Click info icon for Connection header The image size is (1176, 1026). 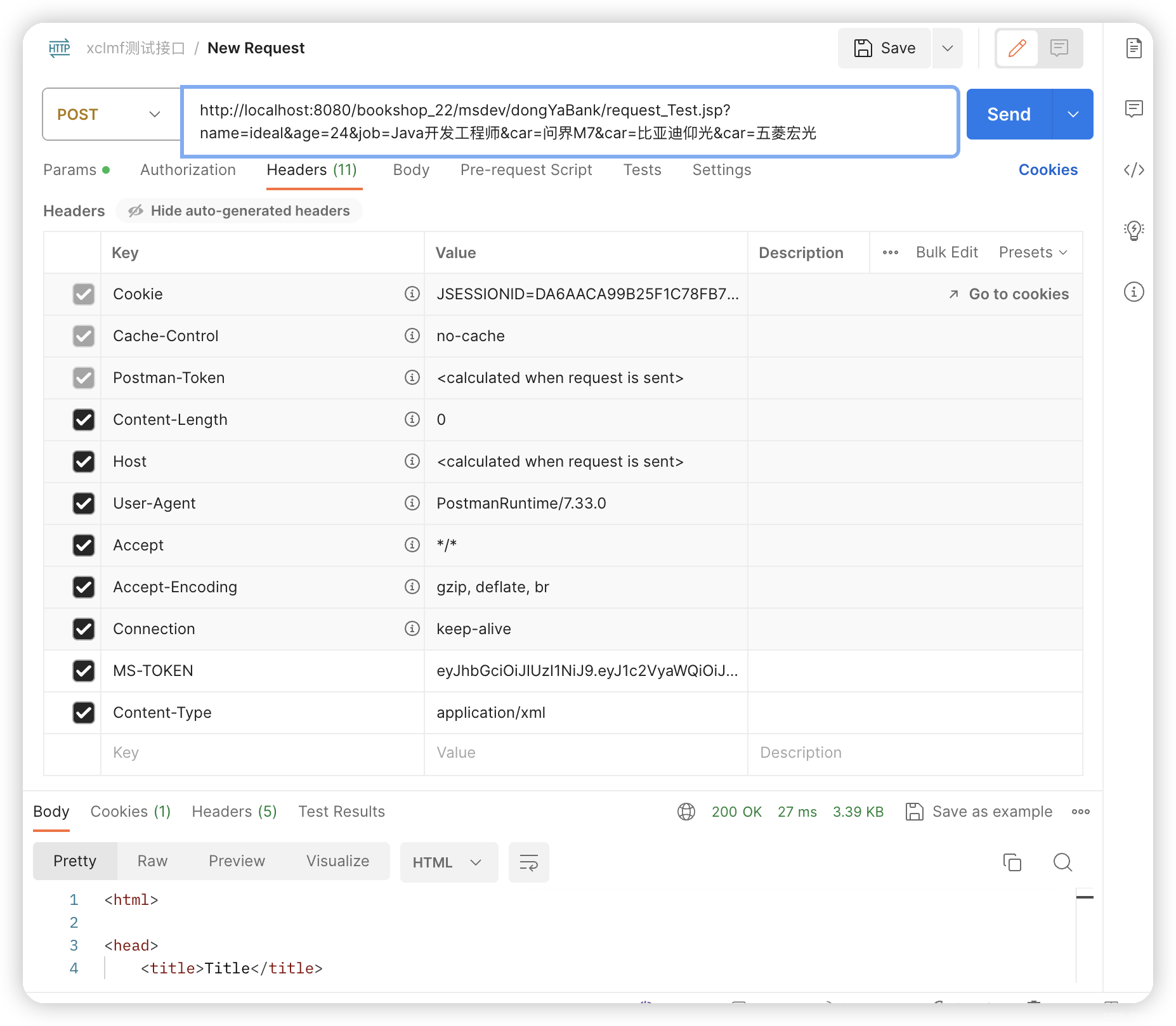pos(412,628)
